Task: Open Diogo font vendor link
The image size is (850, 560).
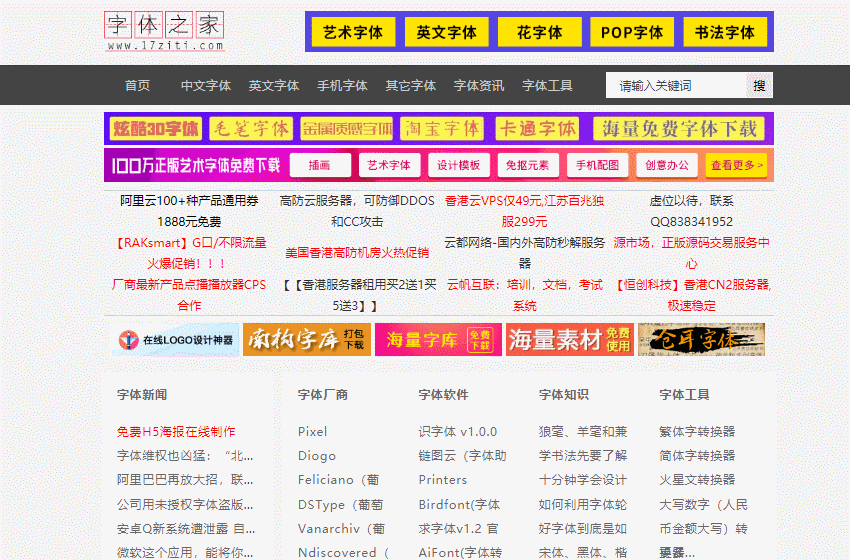Action: pyautogui.click(x=317, y=455)
